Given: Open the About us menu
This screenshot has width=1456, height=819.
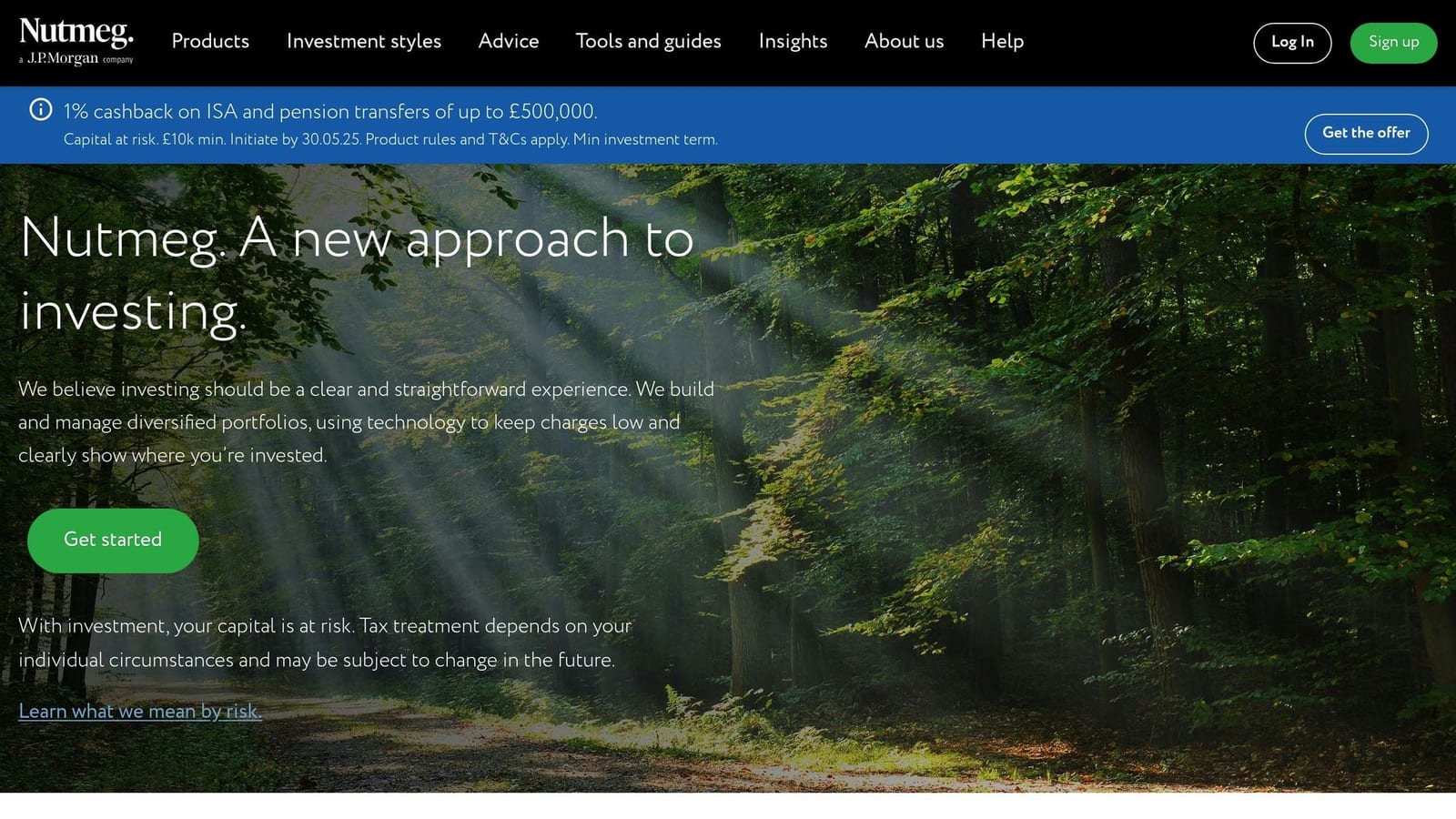Looking at the screenshot, I should coord(905,41).
